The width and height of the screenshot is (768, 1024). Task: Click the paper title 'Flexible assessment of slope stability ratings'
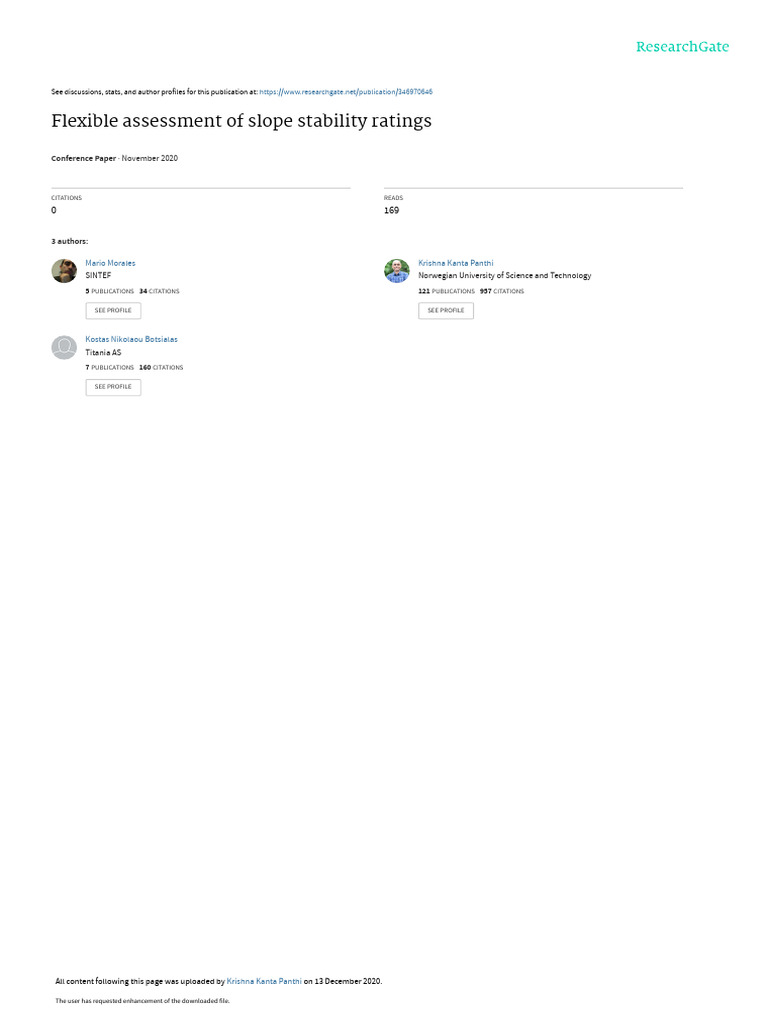click(x=242, y=121)
